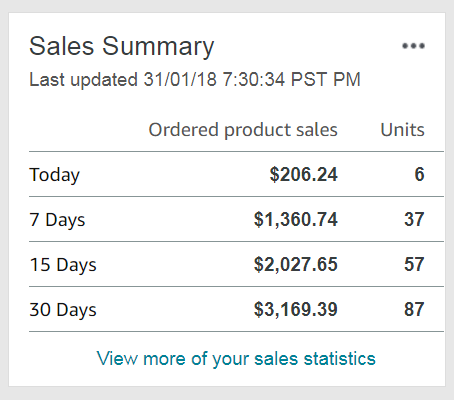Click the Today units value of 6

[419, 174]
